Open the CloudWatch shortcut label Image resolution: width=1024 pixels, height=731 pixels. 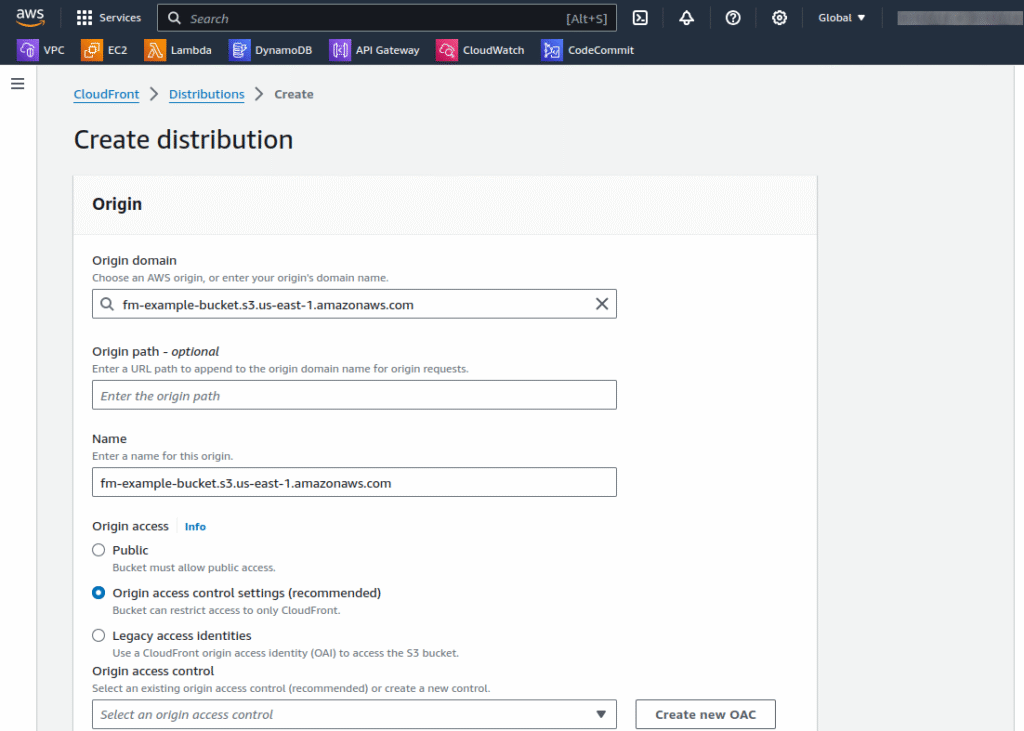[494, 50]
